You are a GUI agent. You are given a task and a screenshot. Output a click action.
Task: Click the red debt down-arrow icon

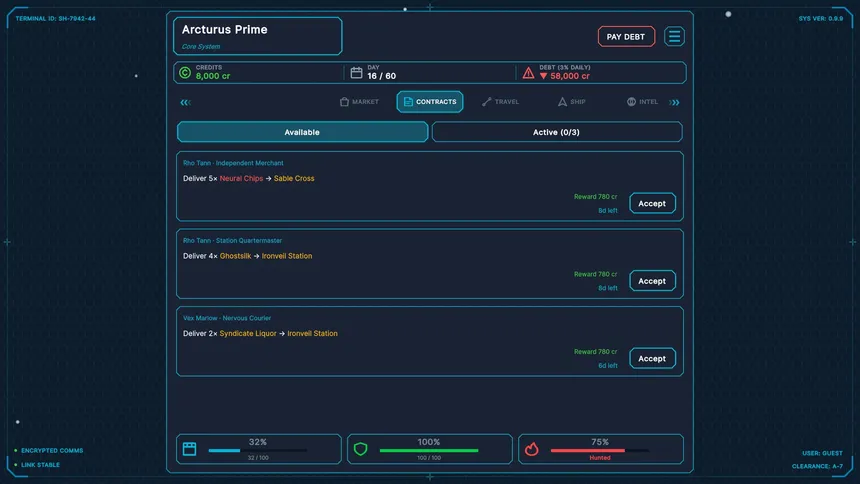[543, 76]
